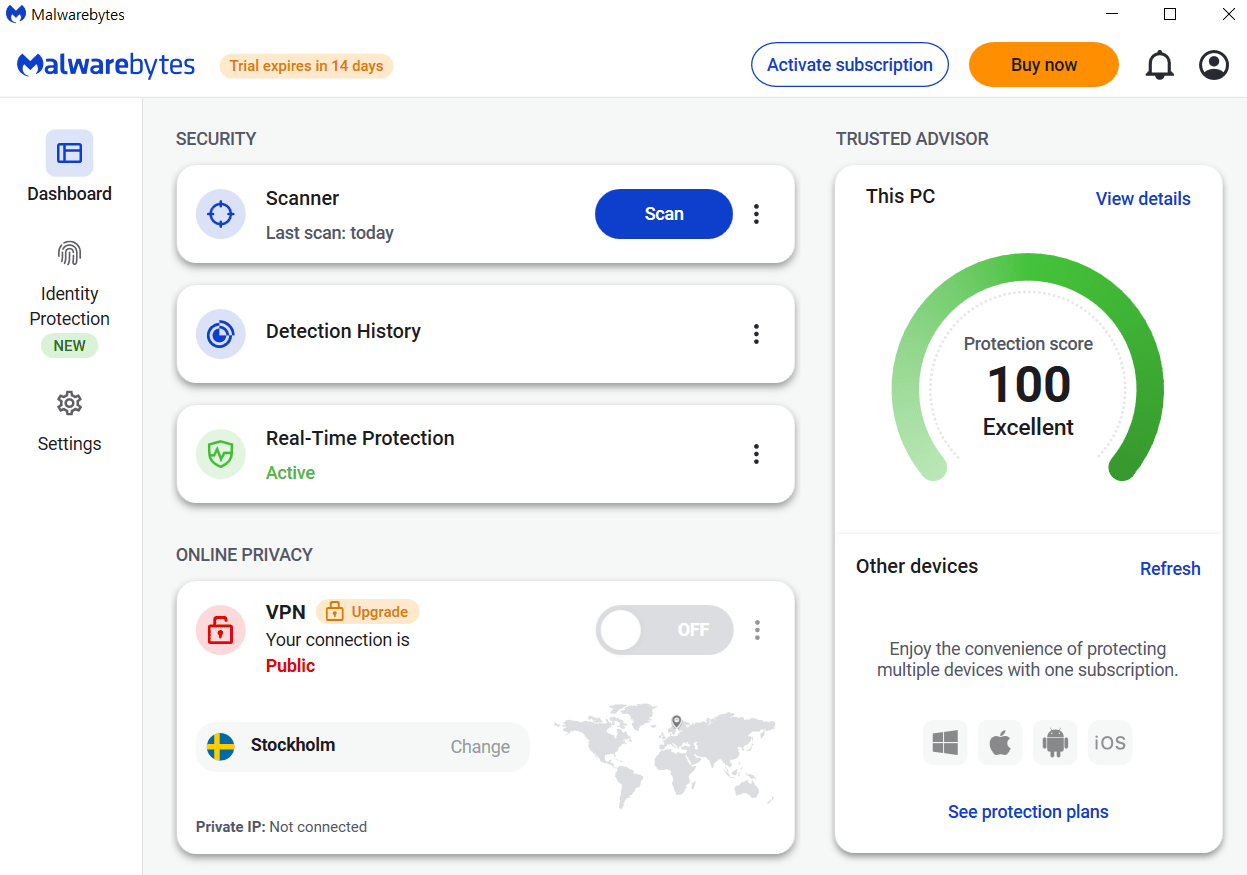Open Detection History more options menu
1247x875 pixels.
[x=756, y=334]
